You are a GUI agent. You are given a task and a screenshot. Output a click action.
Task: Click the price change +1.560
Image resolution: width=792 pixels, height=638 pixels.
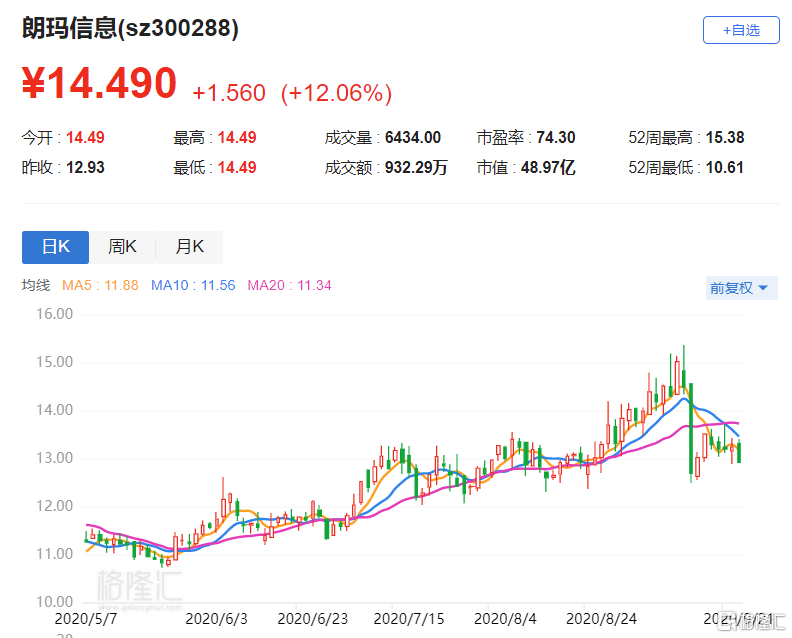[x=229, y=93]
